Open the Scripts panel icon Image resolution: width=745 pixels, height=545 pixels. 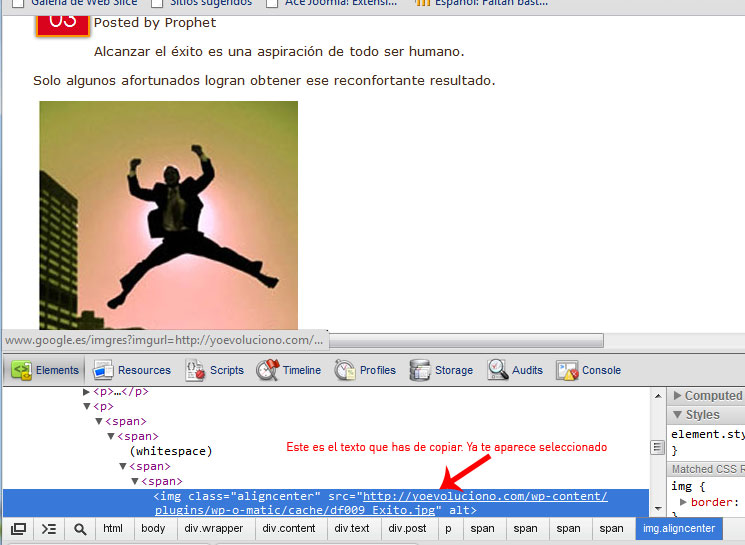point(195,370)
